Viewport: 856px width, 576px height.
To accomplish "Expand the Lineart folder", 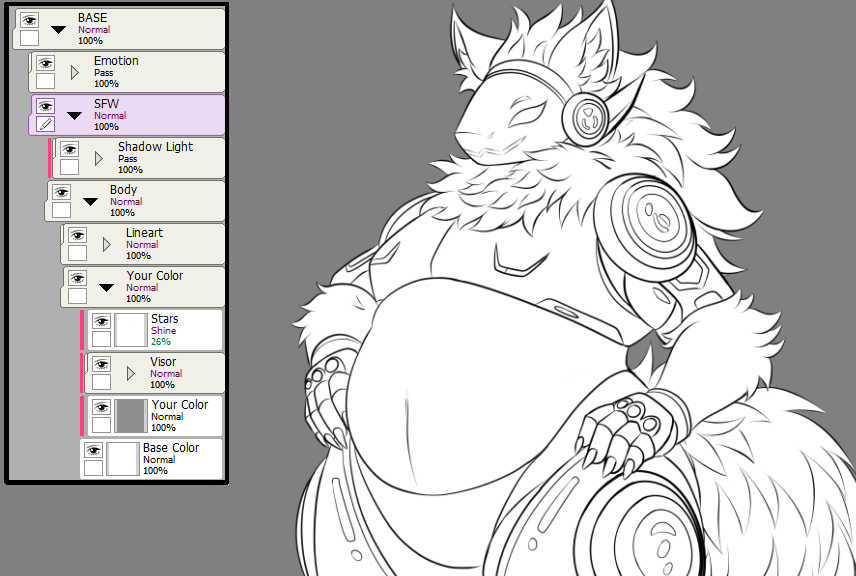I will click(x=106, y=245).
